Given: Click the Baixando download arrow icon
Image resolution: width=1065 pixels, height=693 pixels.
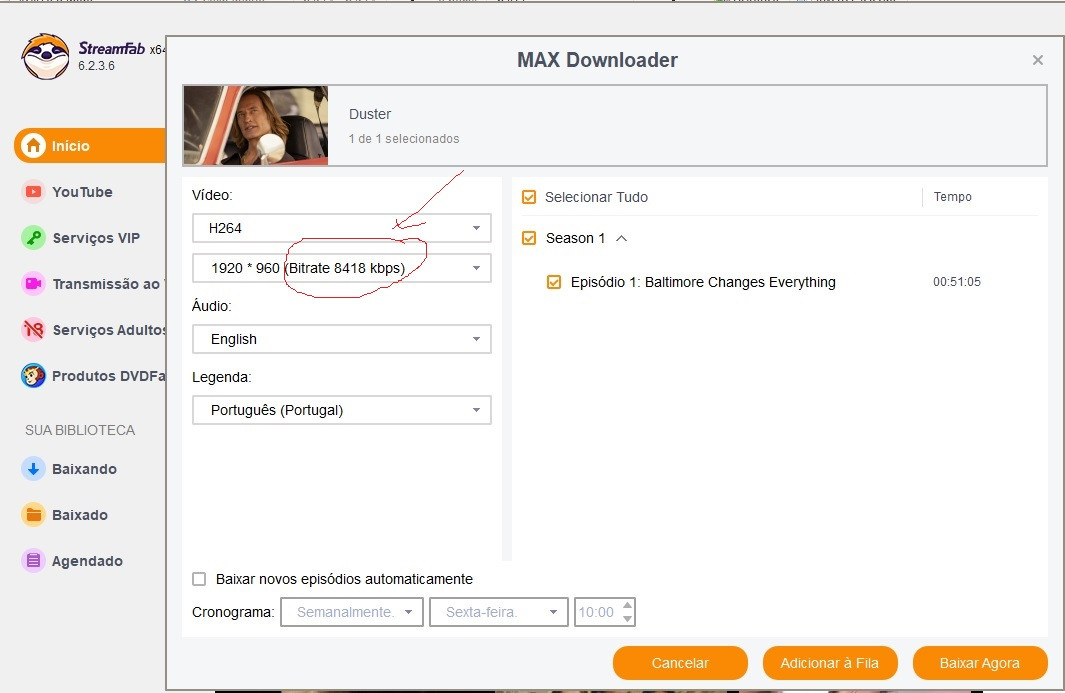Looking at the screenshot, I should (x=33, y=469).
